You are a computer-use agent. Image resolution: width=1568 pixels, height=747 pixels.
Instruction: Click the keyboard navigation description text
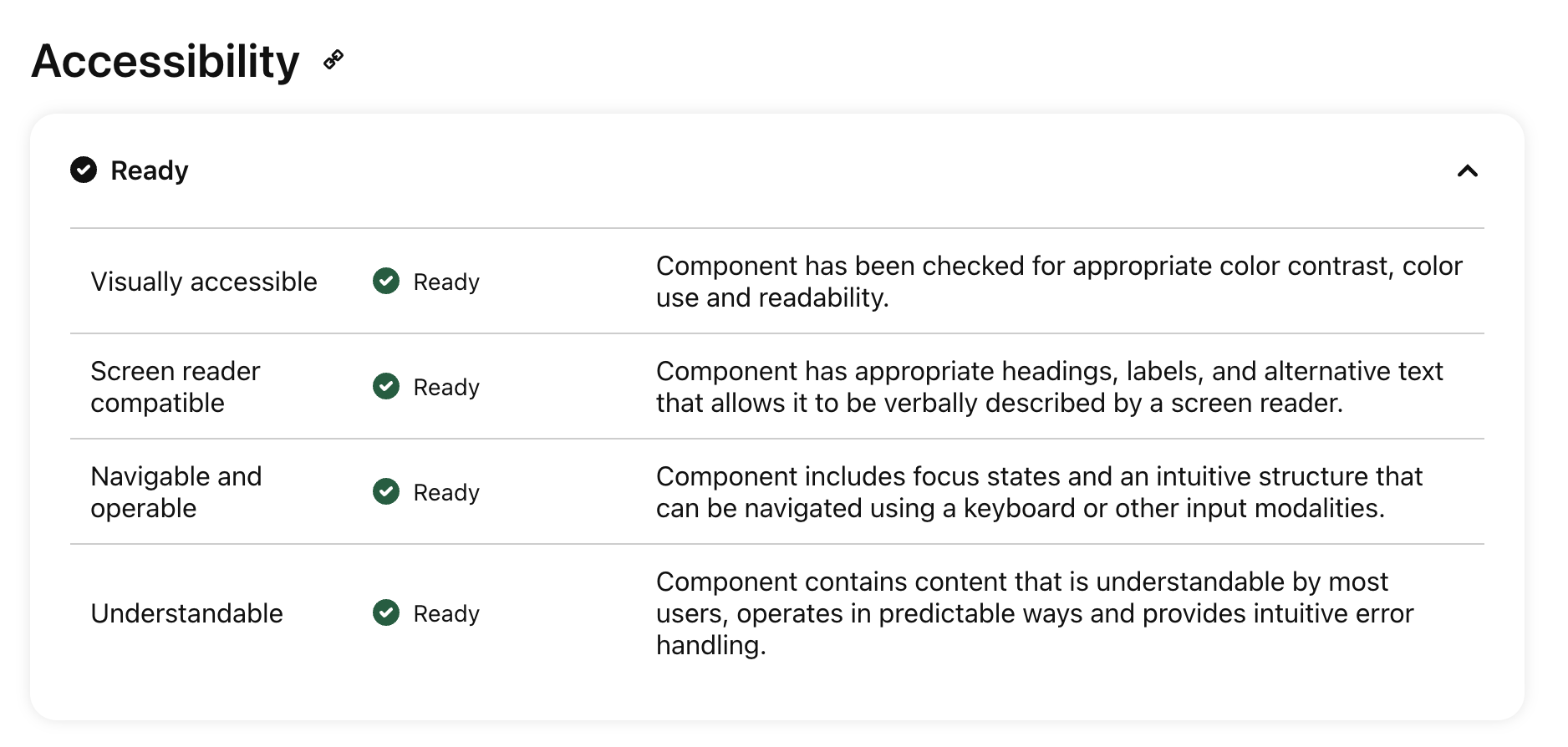coord(1039,492)
